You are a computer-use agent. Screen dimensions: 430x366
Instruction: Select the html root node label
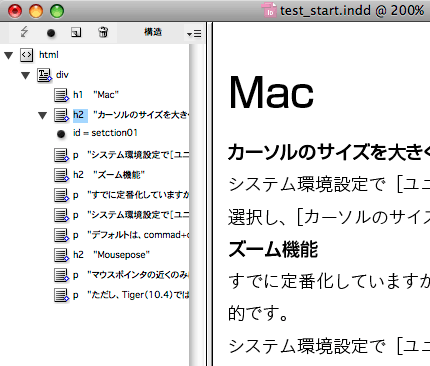point(49,55)
